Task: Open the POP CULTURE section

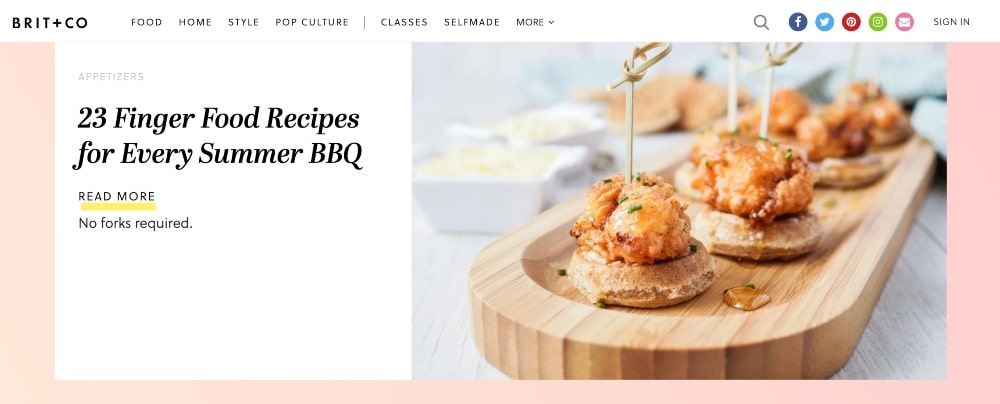Action: 312,22
